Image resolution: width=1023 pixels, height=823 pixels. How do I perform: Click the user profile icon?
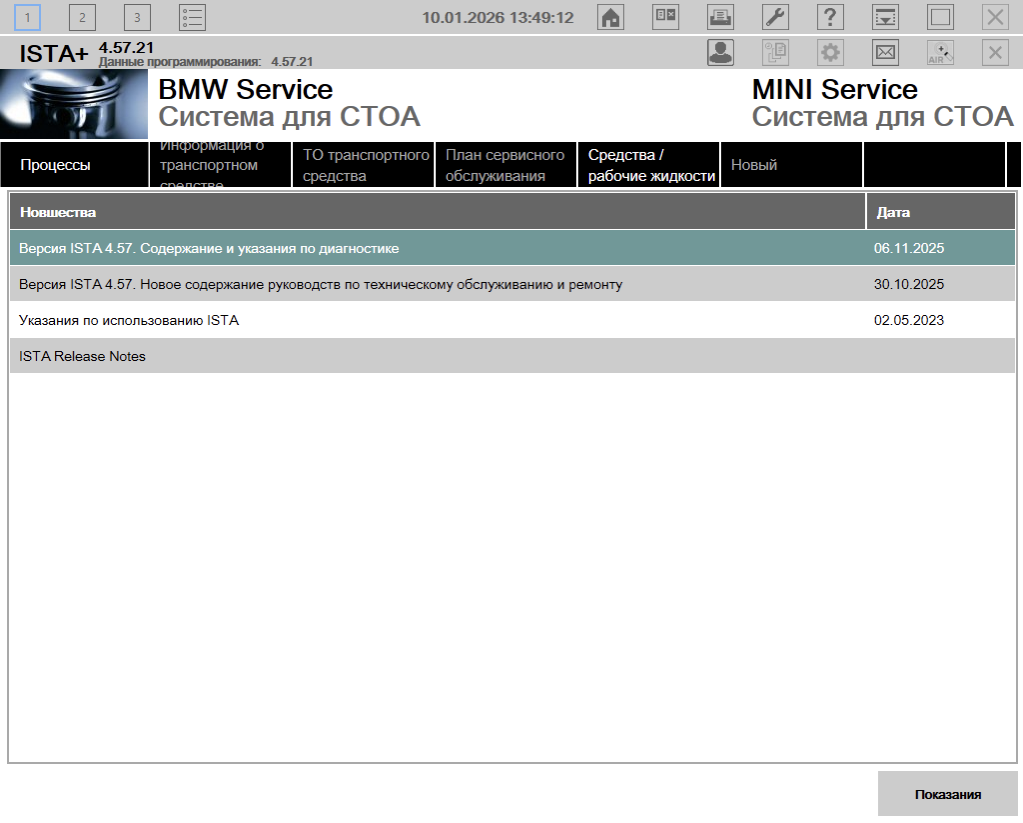[x=720, y=53]
